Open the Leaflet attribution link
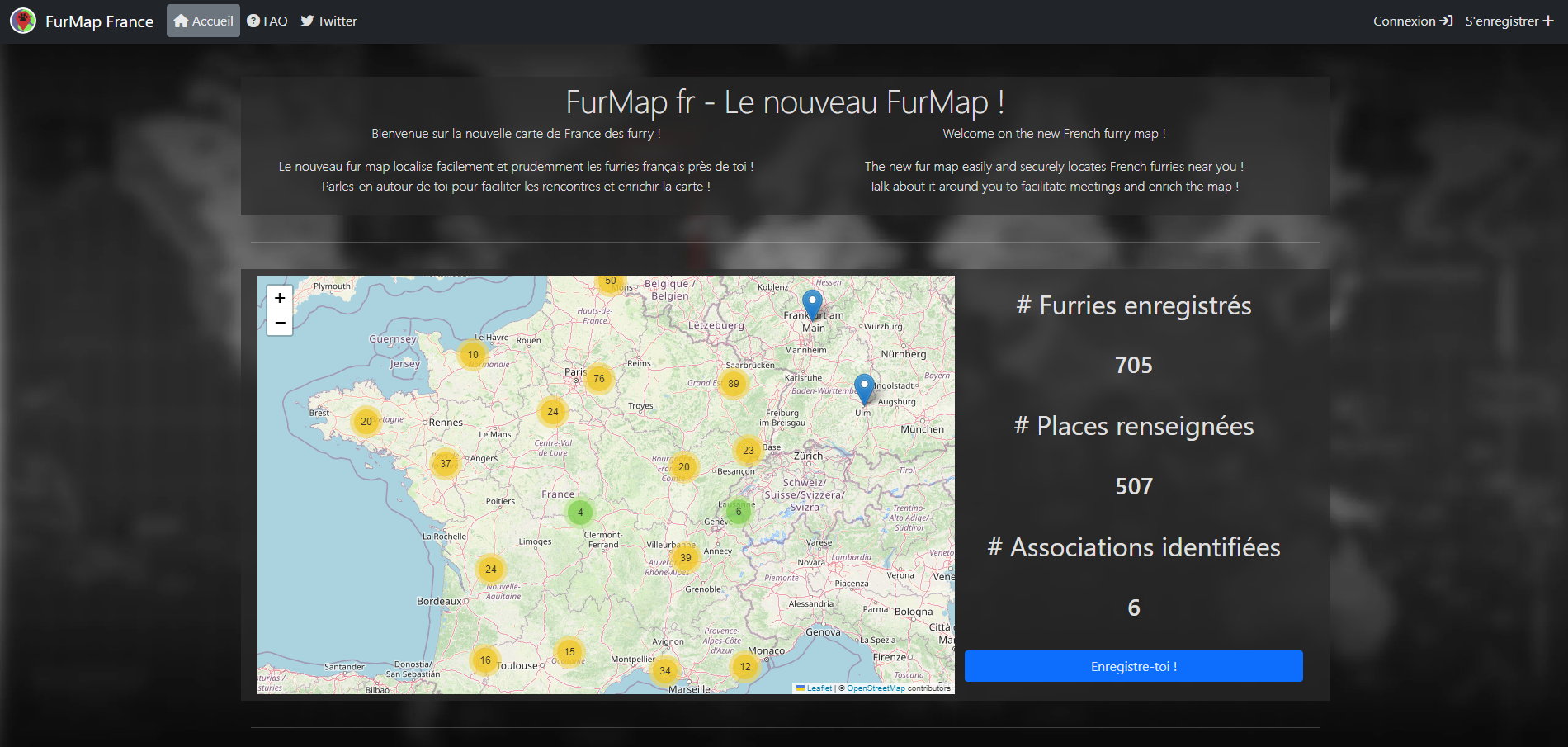1568x747 pixels. click(819, 688)
